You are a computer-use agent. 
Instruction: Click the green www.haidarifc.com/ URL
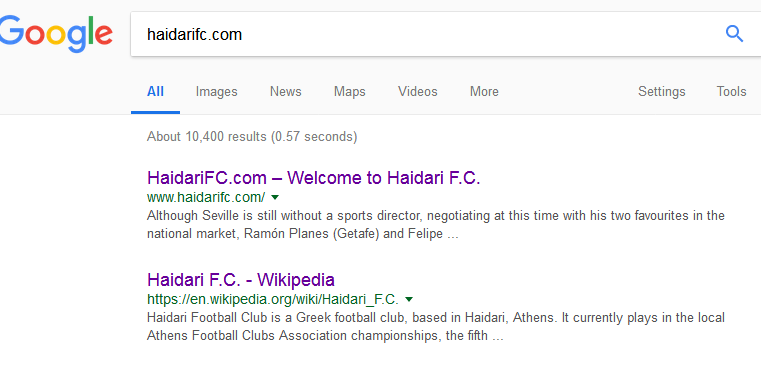pyautogui.click(x=206, y=198)
